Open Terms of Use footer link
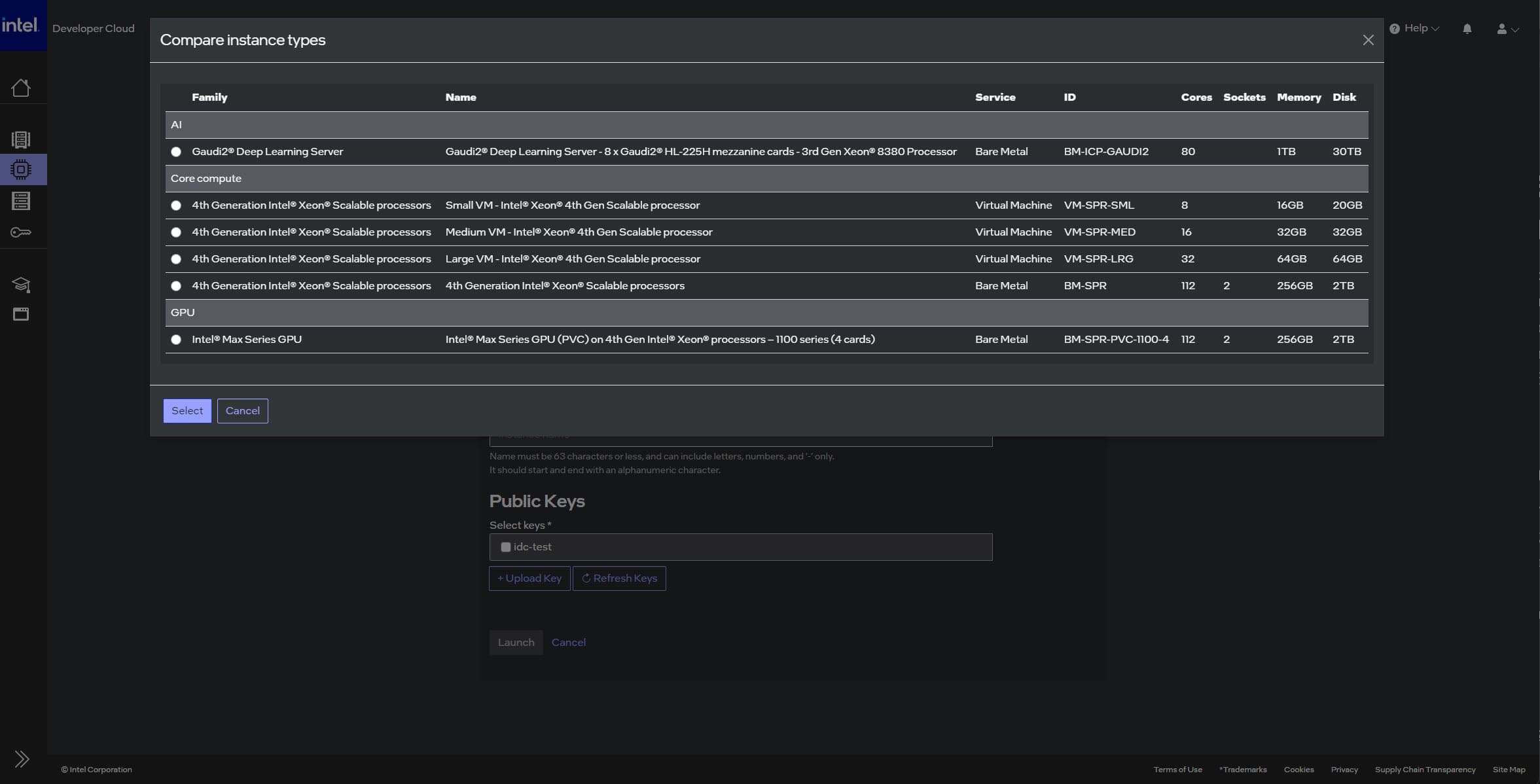Image resolution: width=1540 pixels, height=784 pixels. pyautogui.click(x=1177, y=770)
